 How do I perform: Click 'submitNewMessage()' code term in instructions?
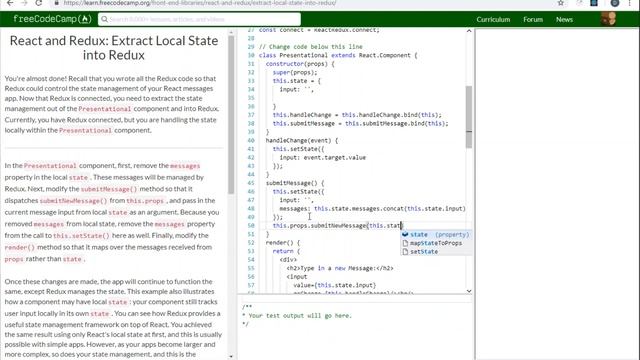click(x=73, y=201)
